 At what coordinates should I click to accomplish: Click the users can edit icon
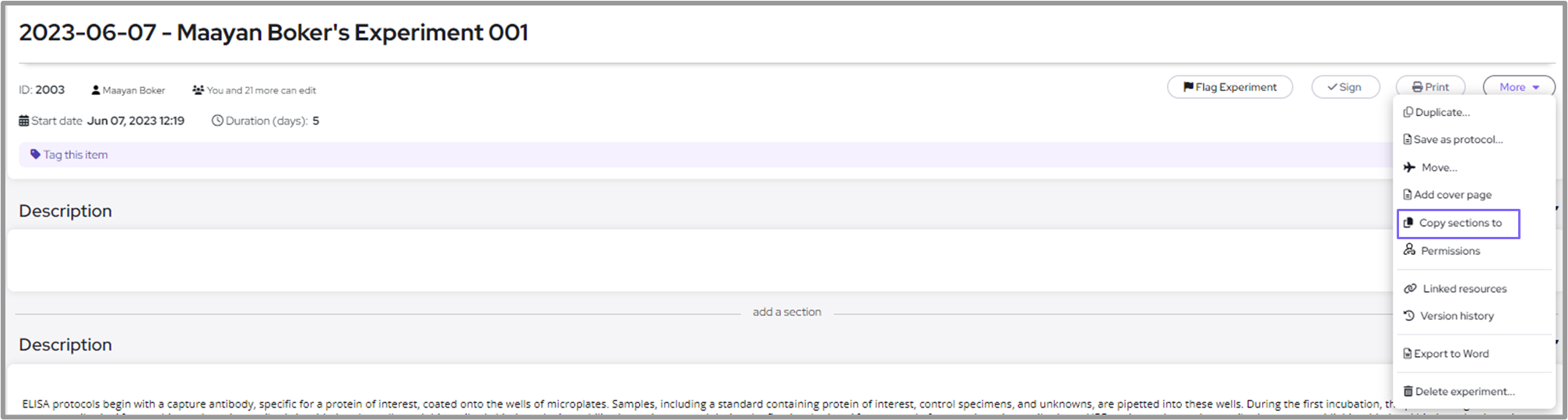point(198,90)
